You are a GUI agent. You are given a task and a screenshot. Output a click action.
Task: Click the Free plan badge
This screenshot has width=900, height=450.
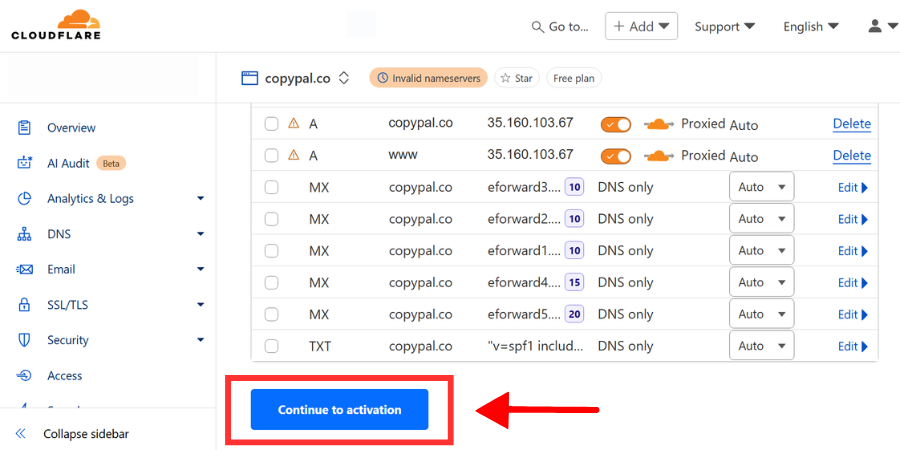pyautogui.click(x=573, y=78)
